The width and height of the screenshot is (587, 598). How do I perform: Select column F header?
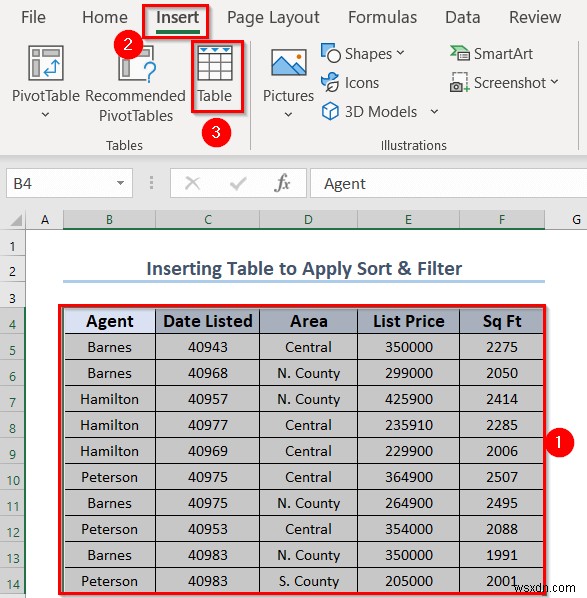(502, 220)
